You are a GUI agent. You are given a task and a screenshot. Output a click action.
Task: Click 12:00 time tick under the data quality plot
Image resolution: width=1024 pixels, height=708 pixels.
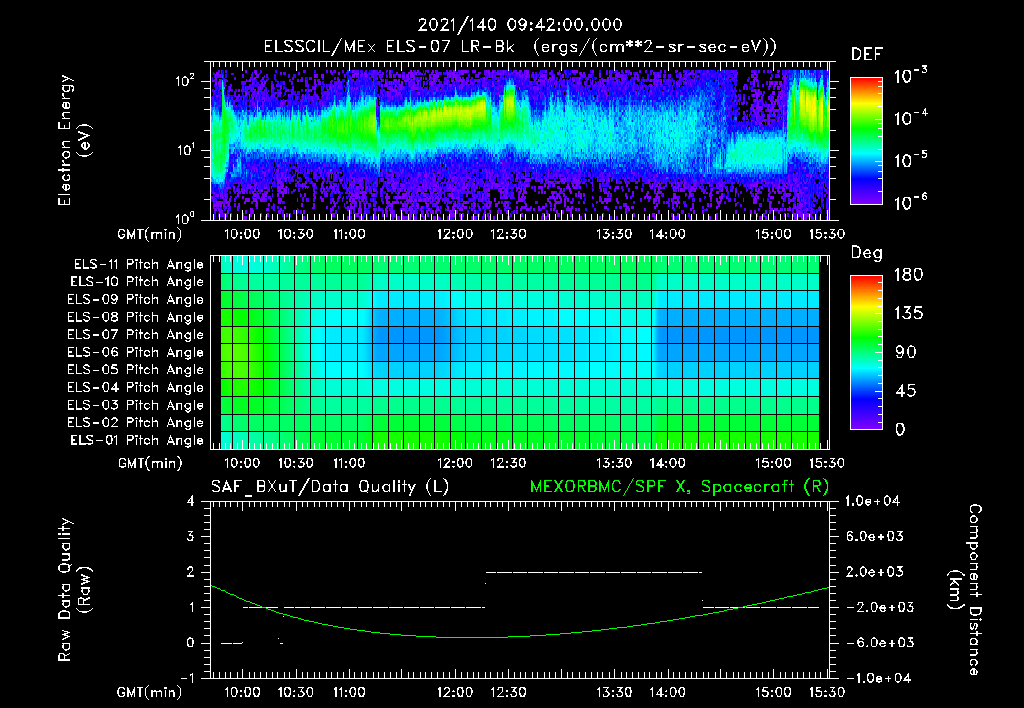[x=455, y=692]
